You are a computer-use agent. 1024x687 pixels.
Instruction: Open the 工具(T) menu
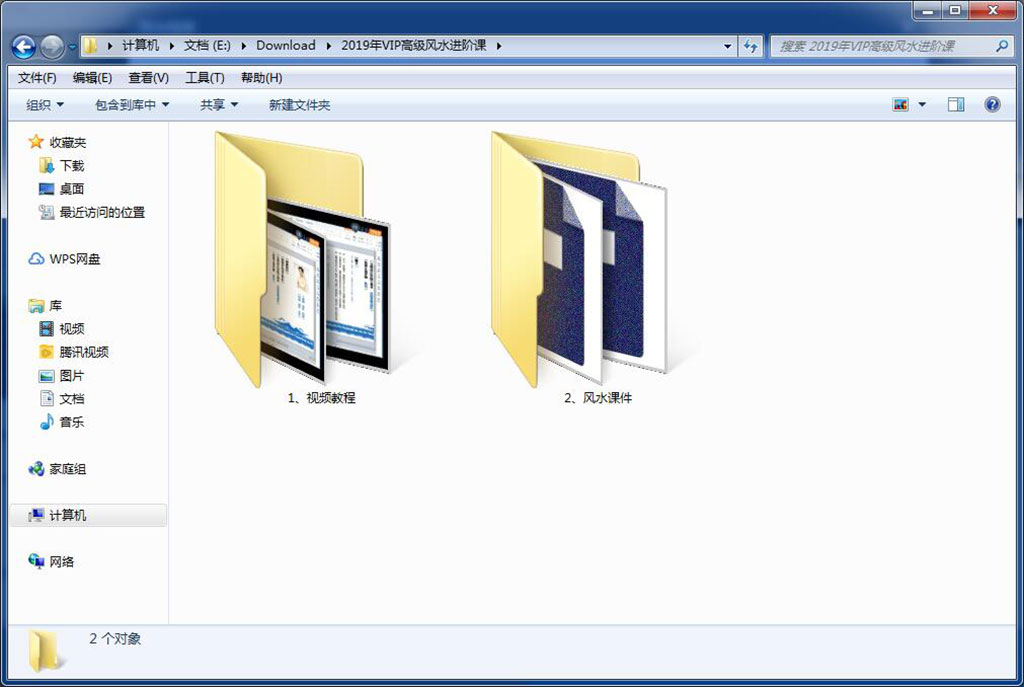click(x=205, y=78)
